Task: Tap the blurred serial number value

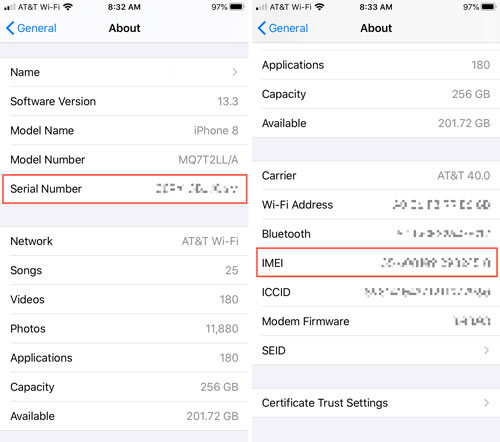Action: pos(197,189)
